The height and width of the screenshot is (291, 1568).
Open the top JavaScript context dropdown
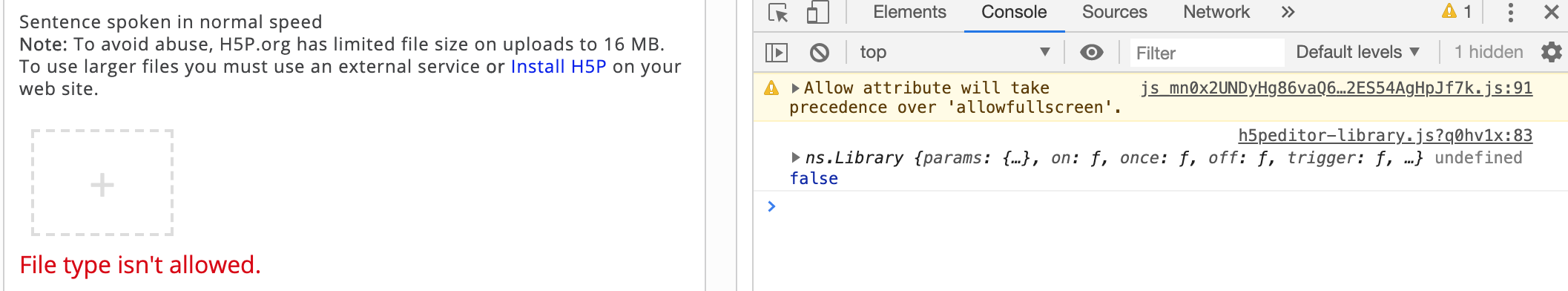pyautogui.click(x=955, y=52)
